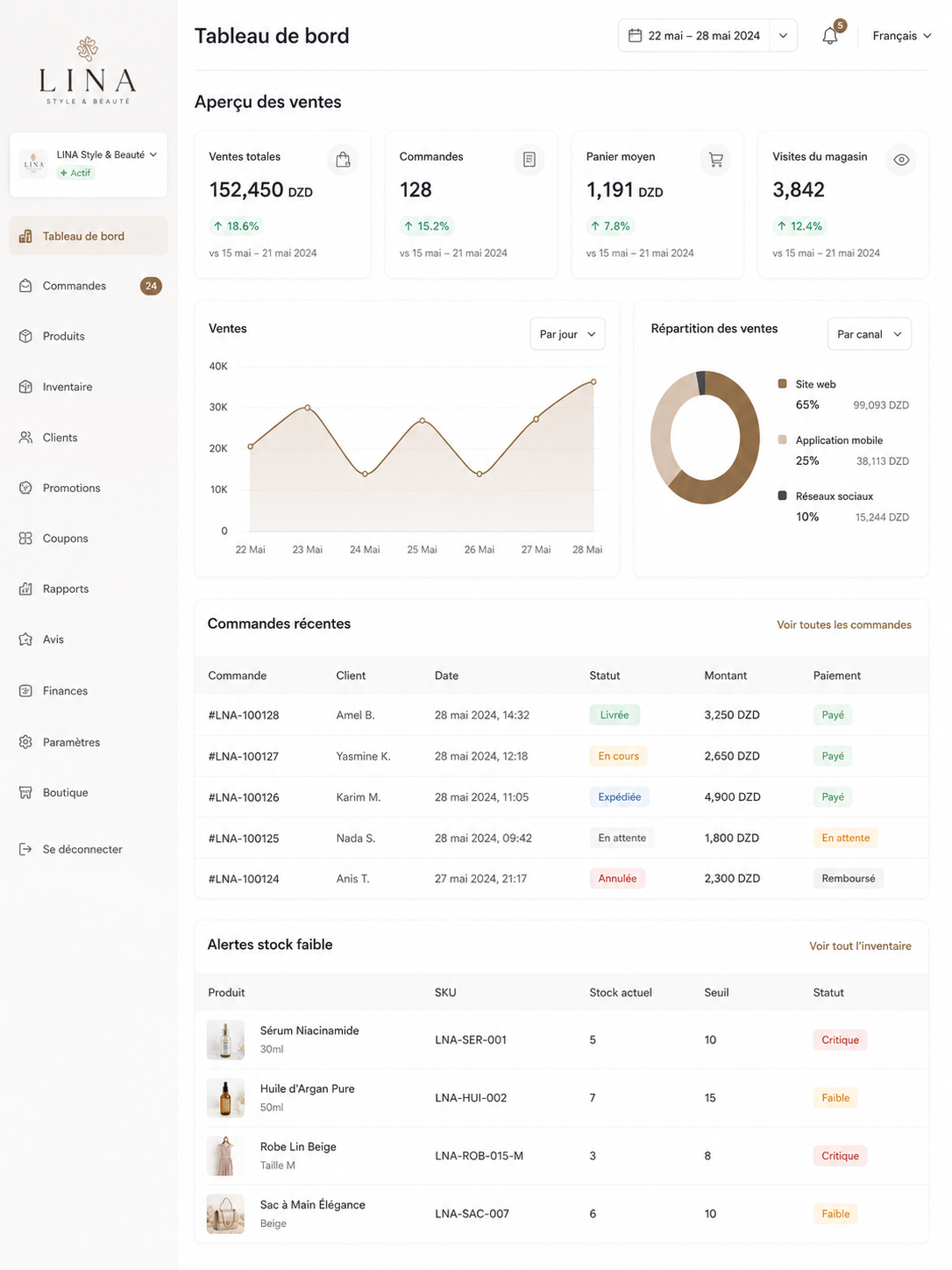
Task: Open the Français language selector
Action: pos(902,36)
